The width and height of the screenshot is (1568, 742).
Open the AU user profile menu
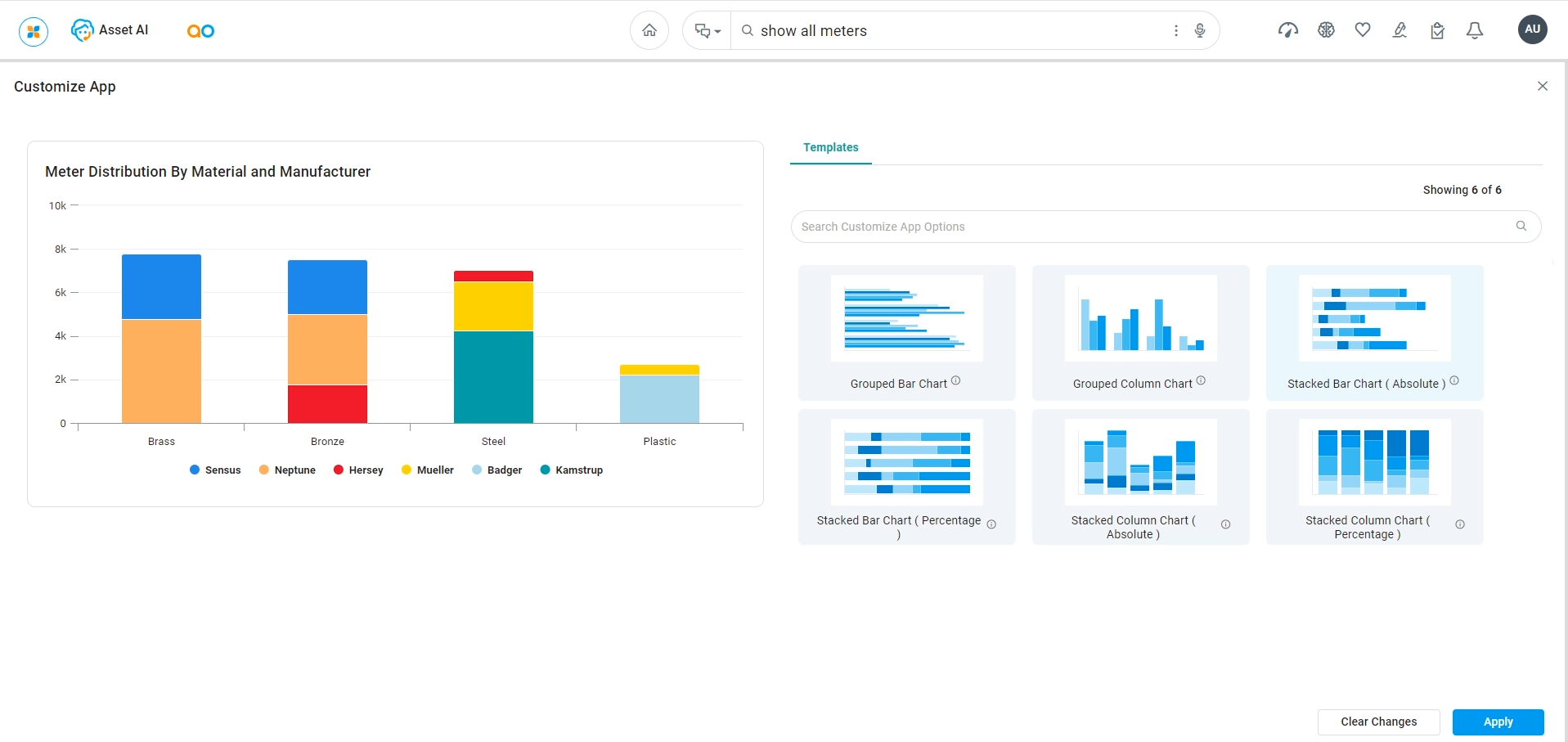[1532, 29]
